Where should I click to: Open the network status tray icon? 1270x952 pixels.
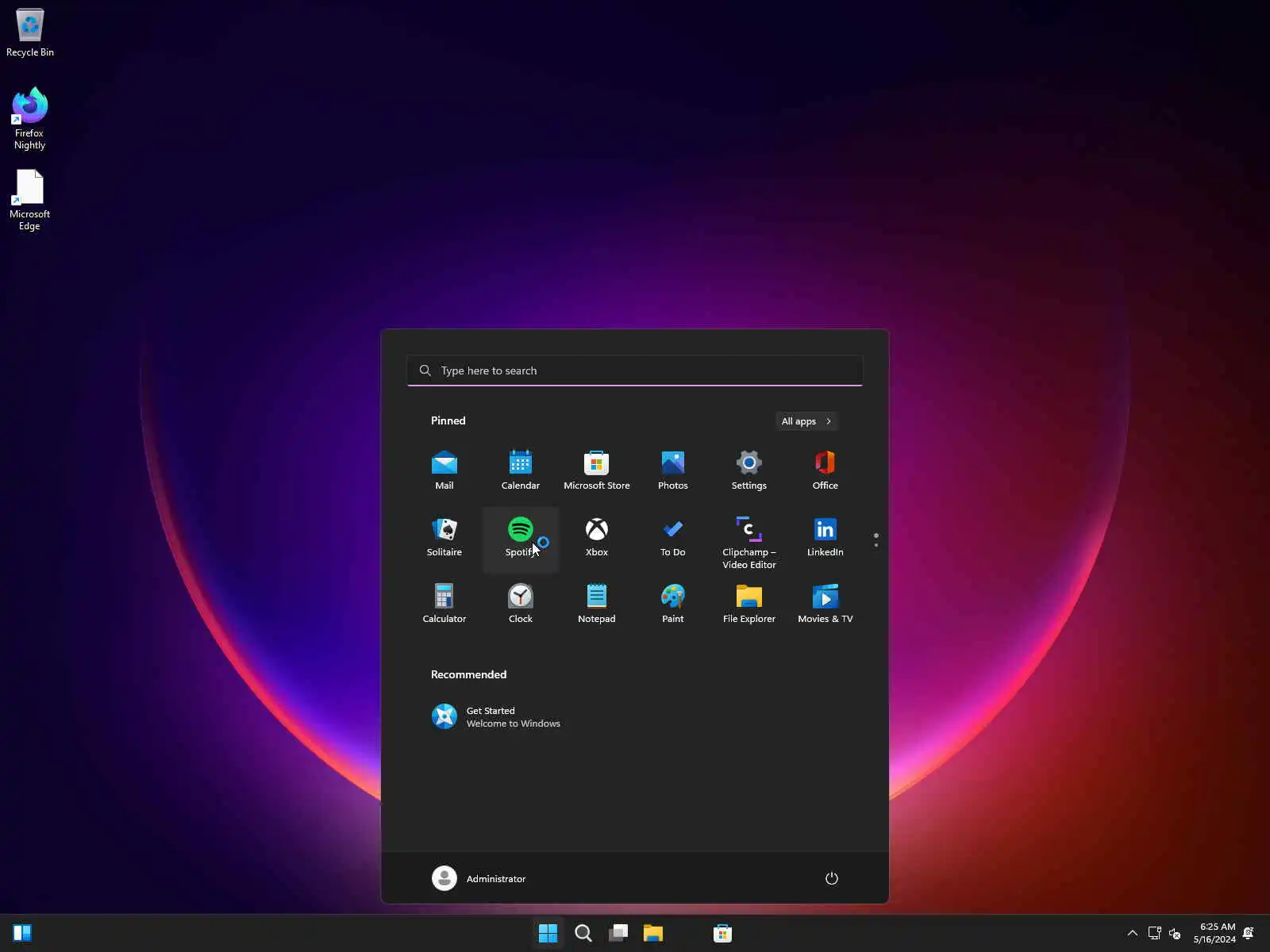click(1155, 933)
